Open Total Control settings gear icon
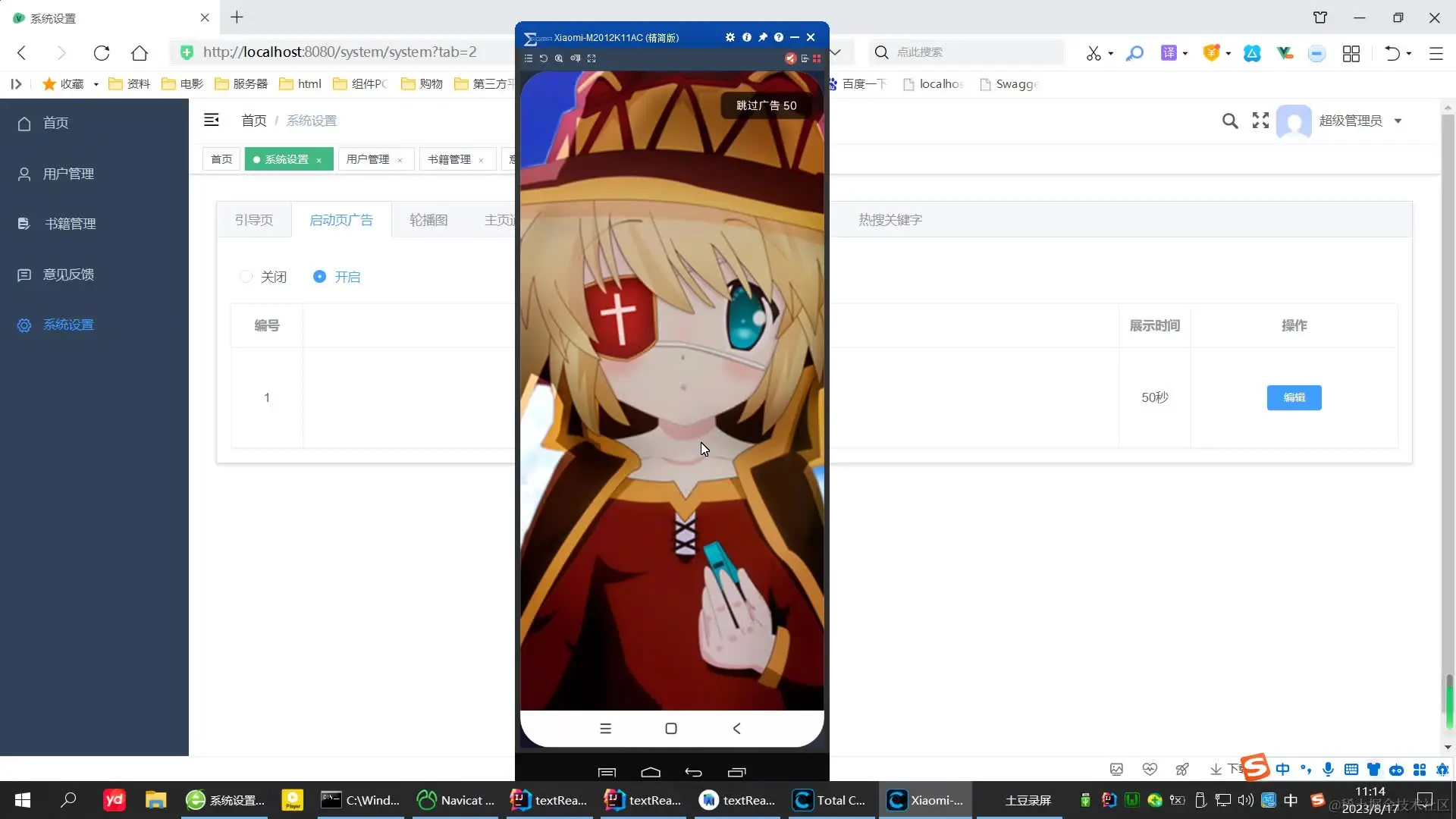Image resolution: width=1456 pixels, height=819 pixels. pos(730,37)
